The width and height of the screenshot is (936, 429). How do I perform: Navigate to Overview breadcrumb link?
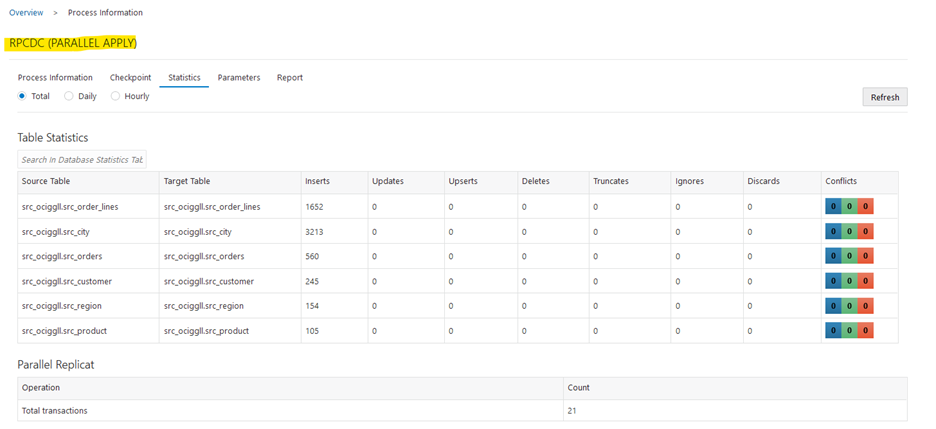pos(26,13)
